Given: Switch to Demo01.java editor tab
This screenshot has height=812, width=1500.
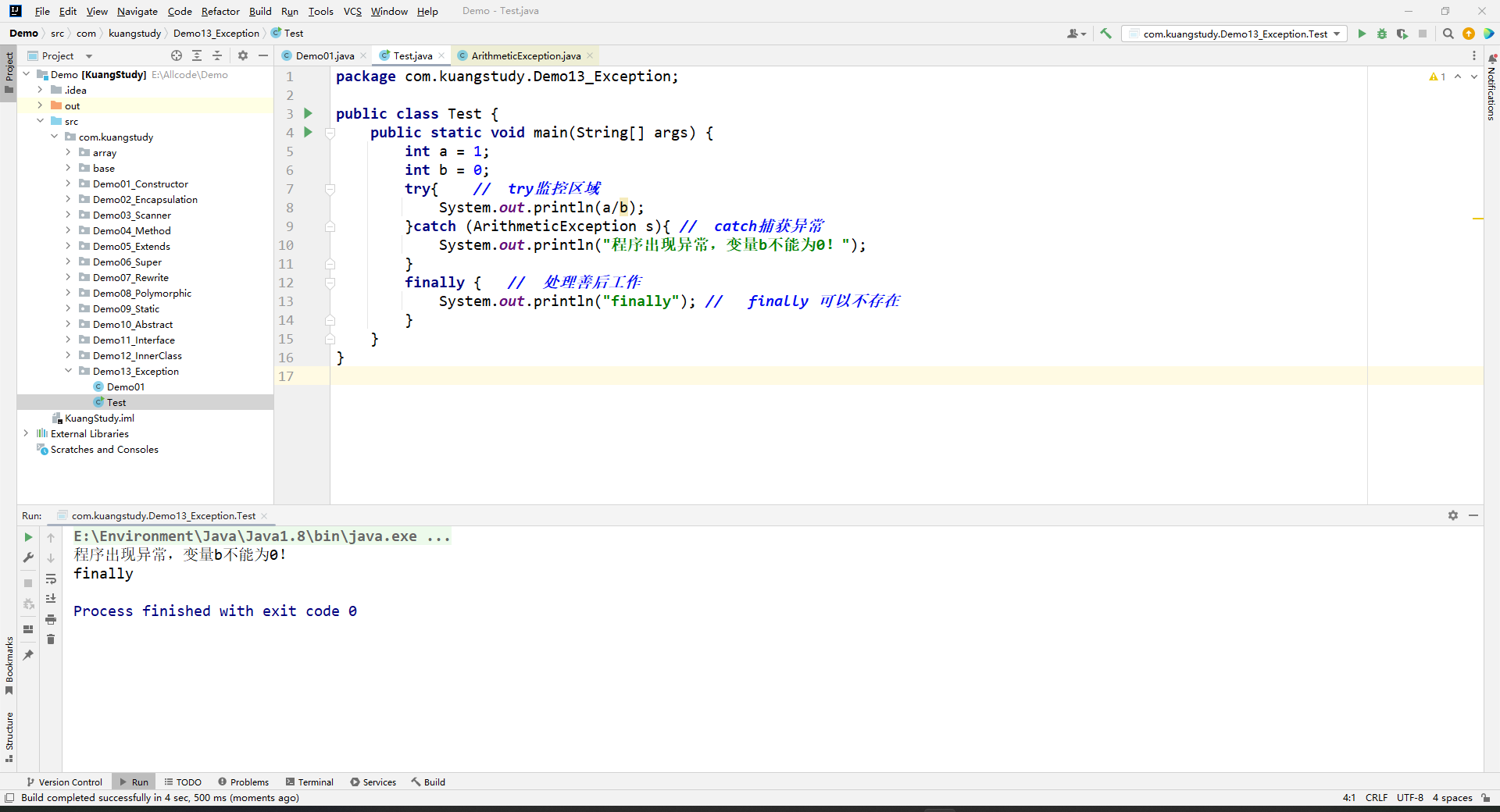Looking at the screenshot, I should point(325,55).
